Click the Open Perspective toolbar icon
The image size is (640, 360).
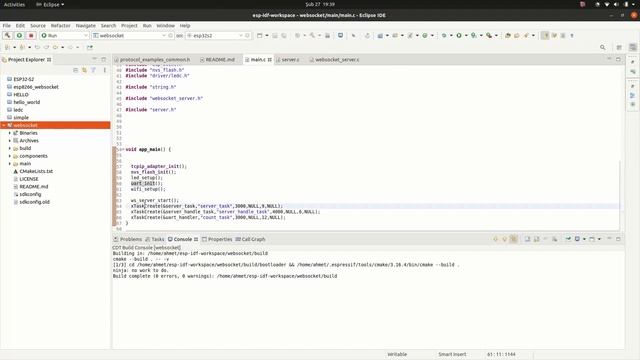point(619,47)
